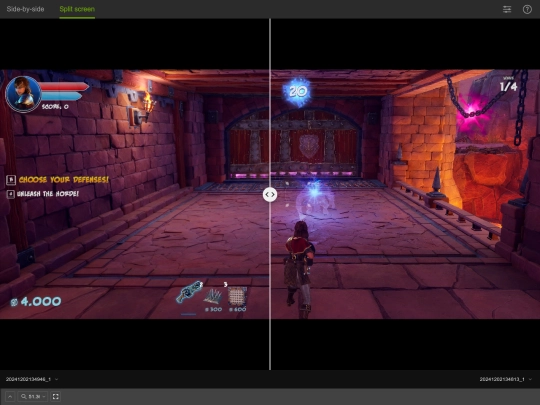Toggle fullscreen with the expand icon

[55, 397]
